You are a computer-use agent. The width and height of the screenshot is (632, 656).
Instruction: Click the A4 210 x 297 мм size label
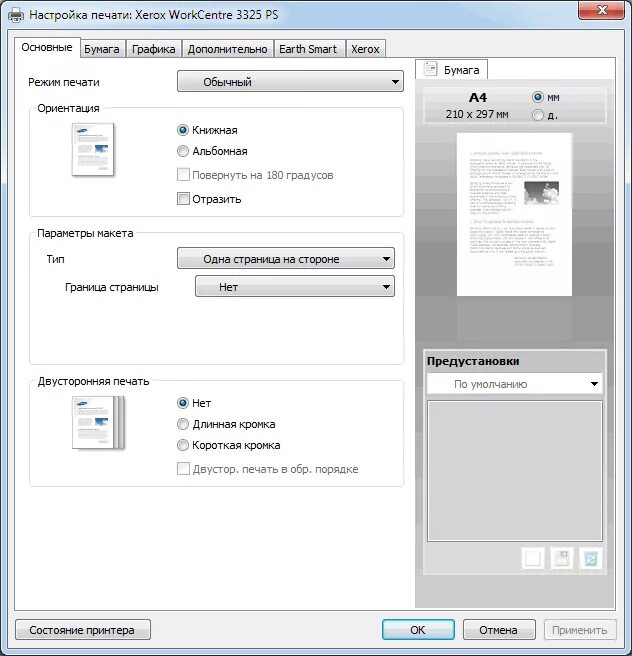pos(477,105)
